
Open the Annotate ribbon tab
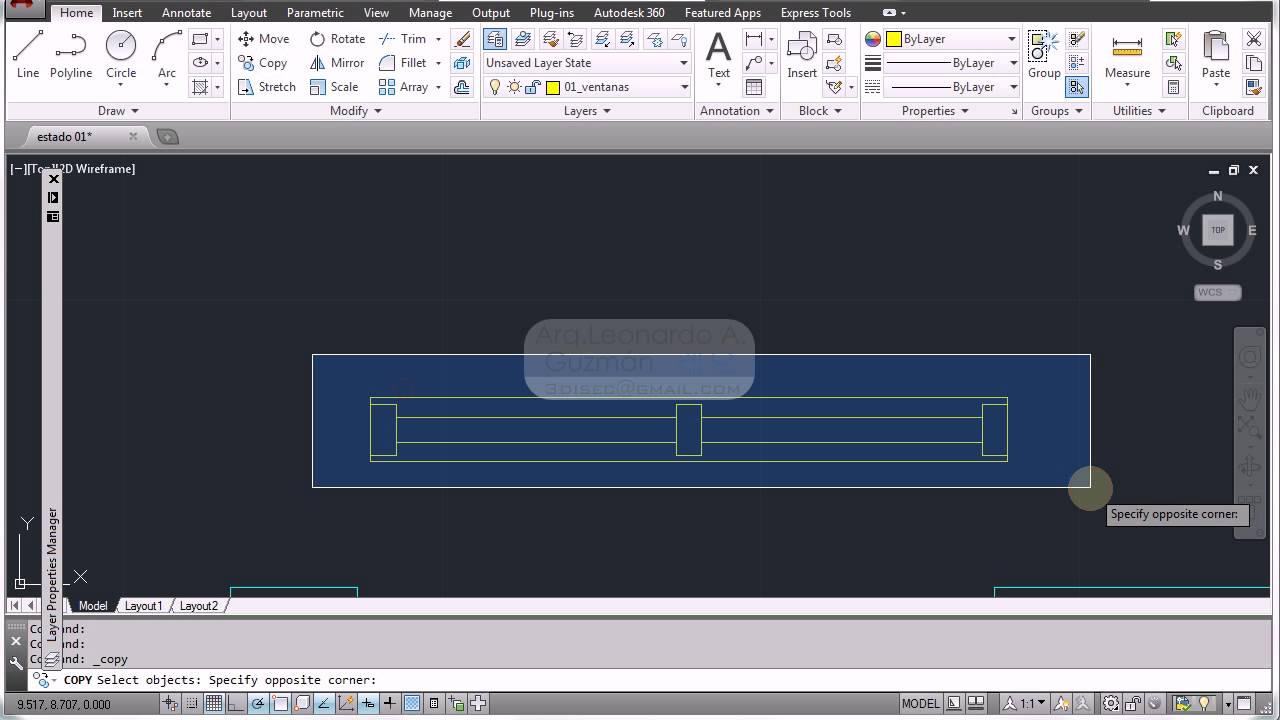[x=186, y=13]
